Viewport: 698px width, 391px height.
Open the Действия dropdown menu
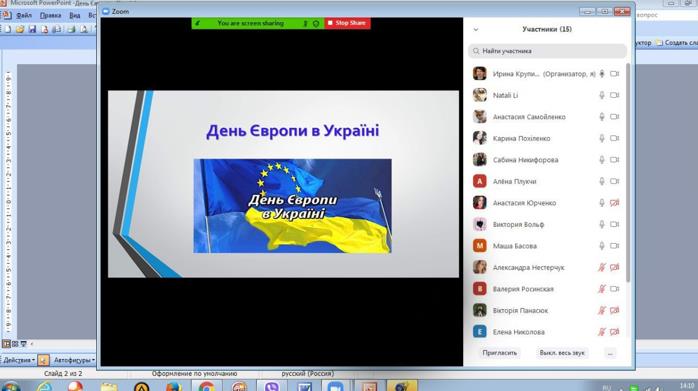click(x=19, y=360)
